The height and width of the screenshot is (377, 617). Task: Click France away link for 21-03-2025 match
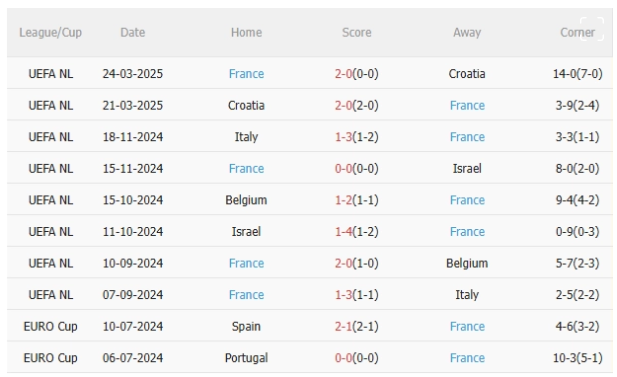tap(467, 105)
